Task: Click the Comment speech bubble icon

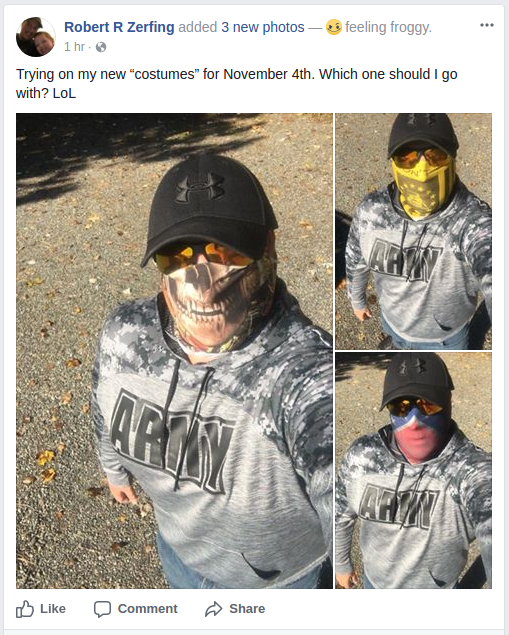Action: click(102, 609)
